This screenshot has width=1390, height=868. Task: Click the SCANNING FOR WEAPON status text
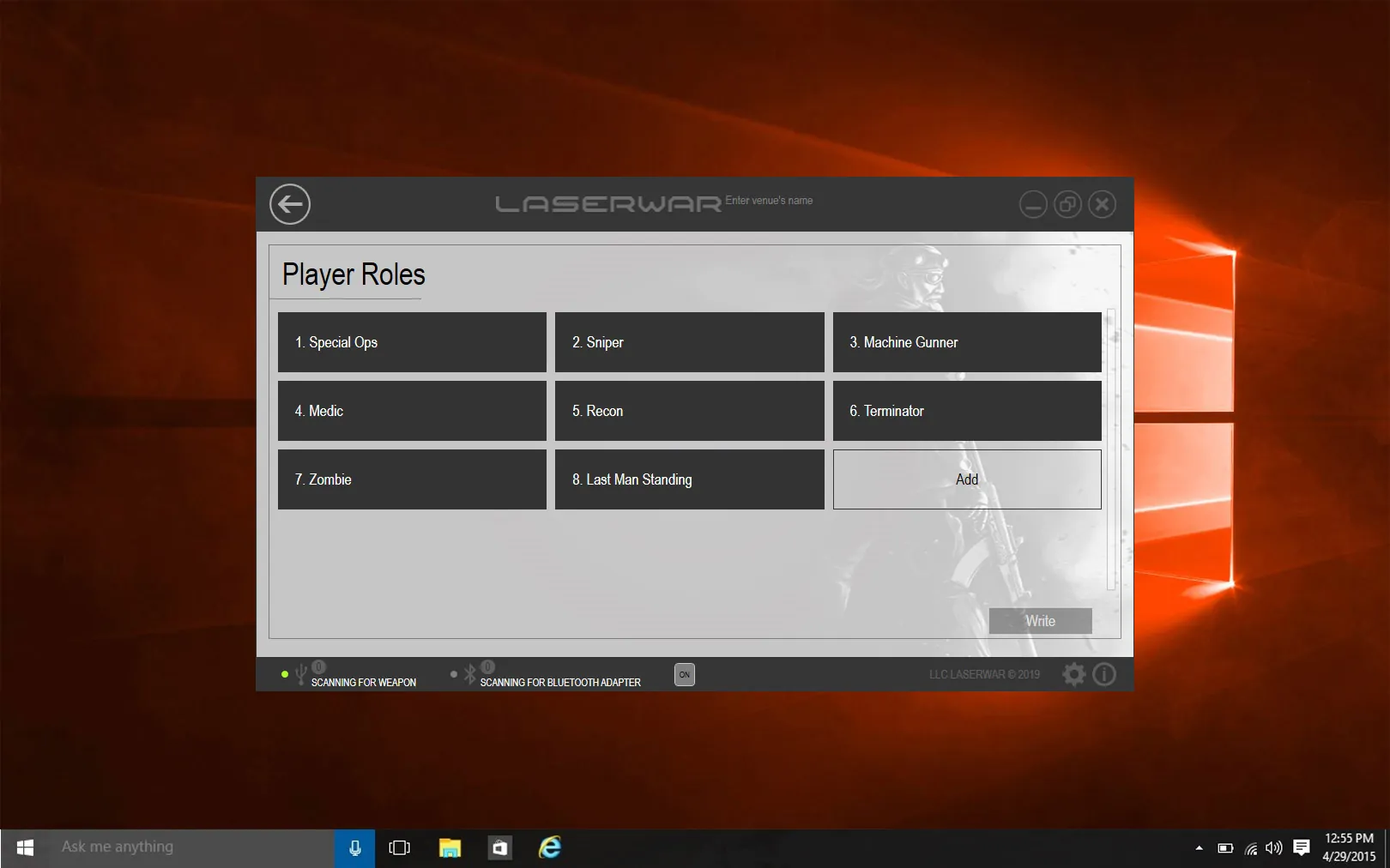[x=364, y=683]
